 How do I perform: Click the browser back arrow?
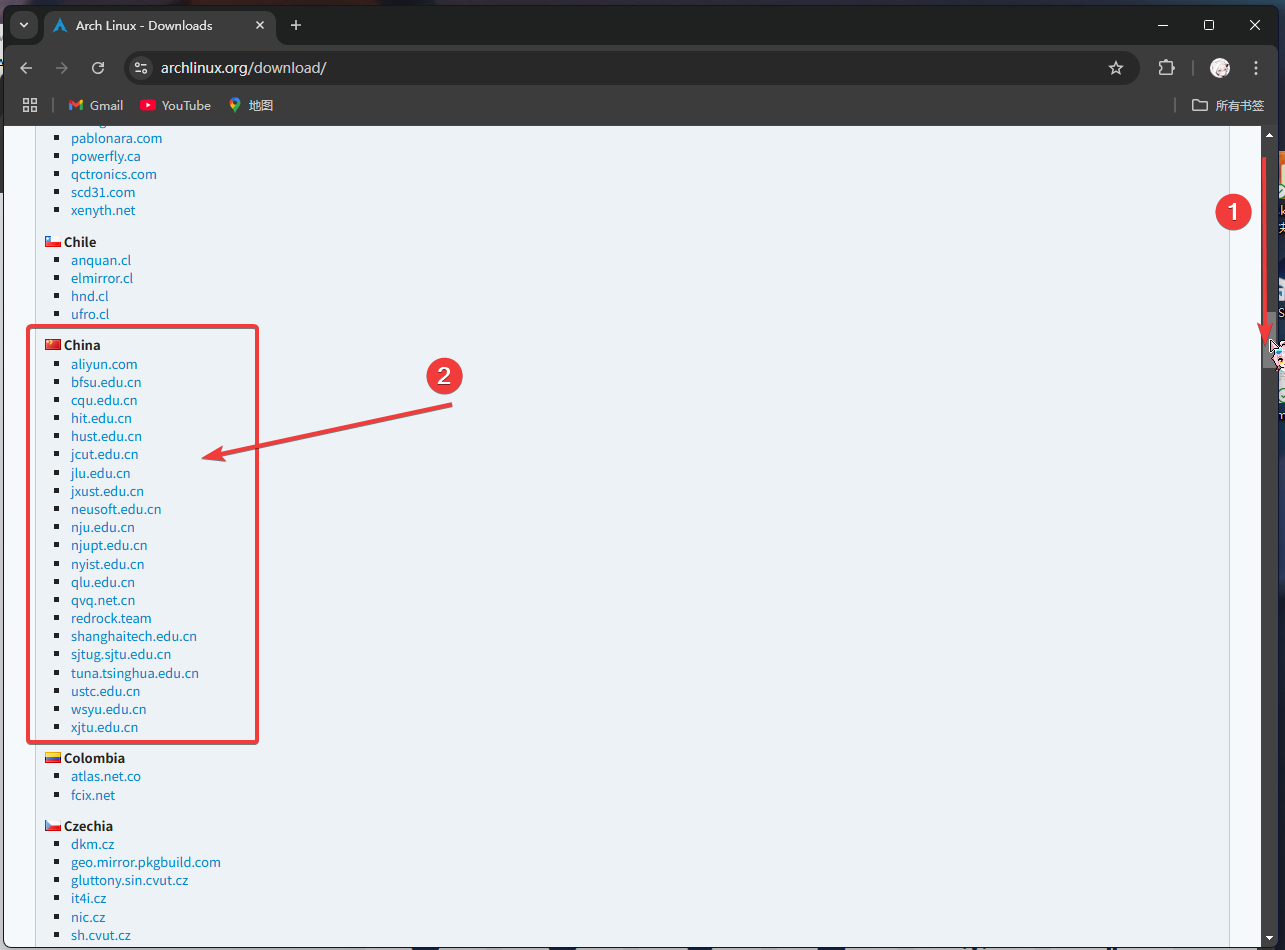click(27, 68)
